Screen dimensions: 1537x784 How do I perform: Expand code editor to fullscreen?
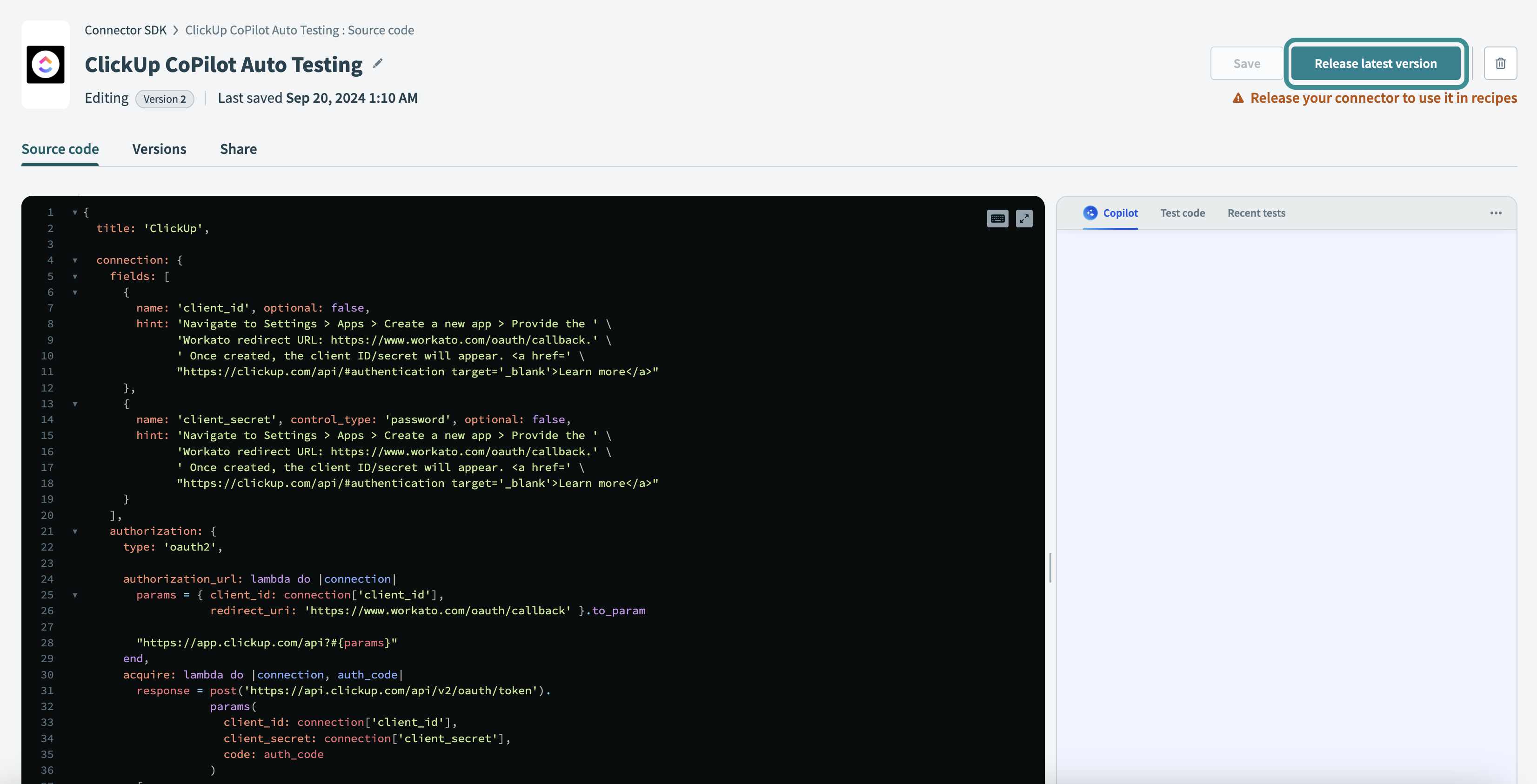[x=1024, y=219]
